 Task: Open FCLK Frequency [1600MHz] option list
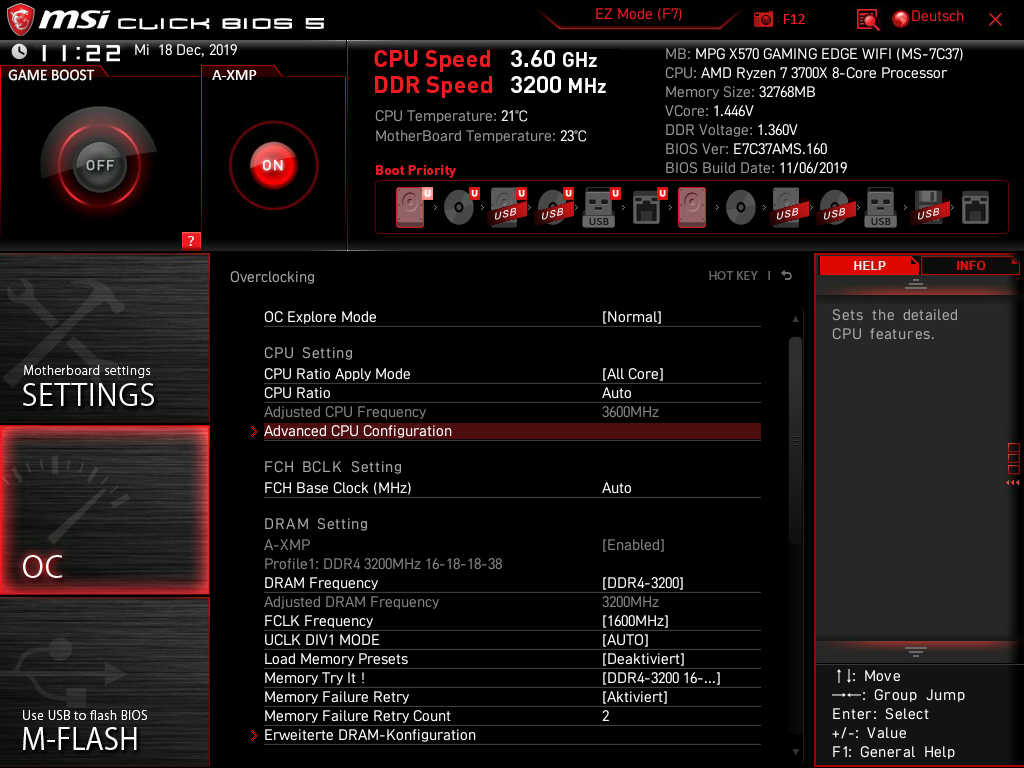coord(635,620)
